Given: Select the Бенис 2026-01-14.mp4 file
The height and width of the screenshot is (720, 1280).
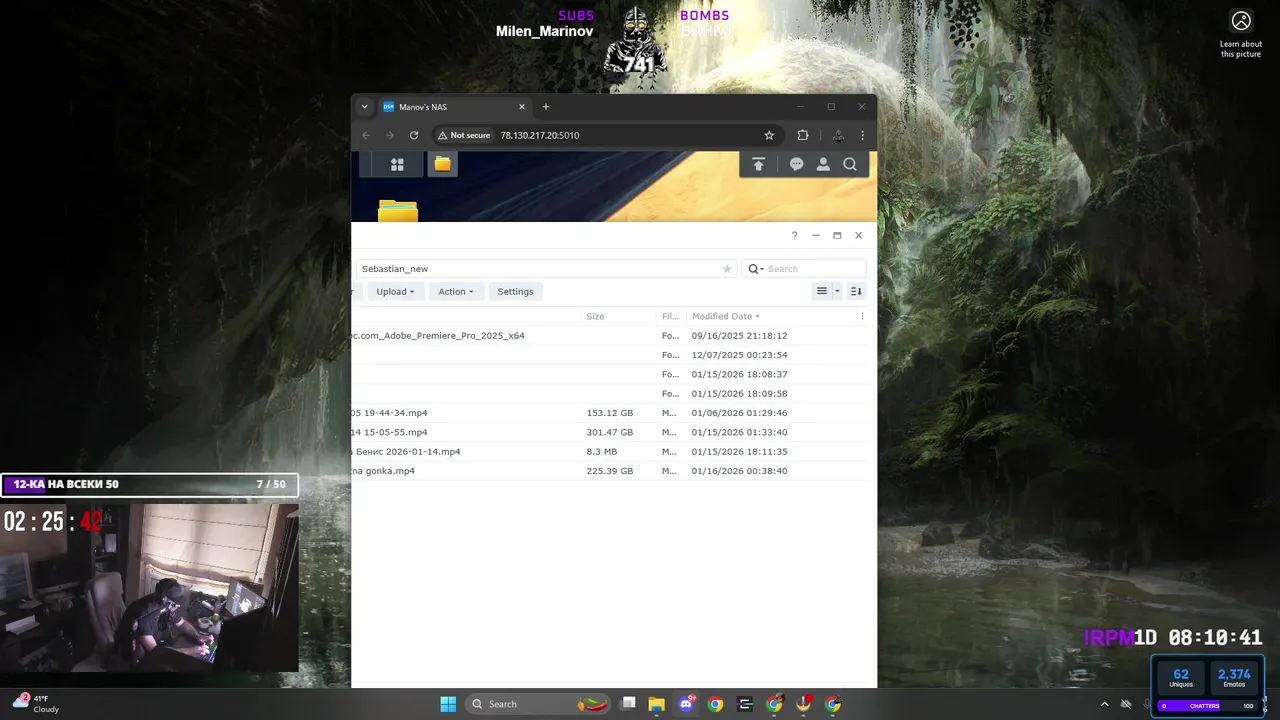Looking at the screenshot, I should tap(609, 452).
